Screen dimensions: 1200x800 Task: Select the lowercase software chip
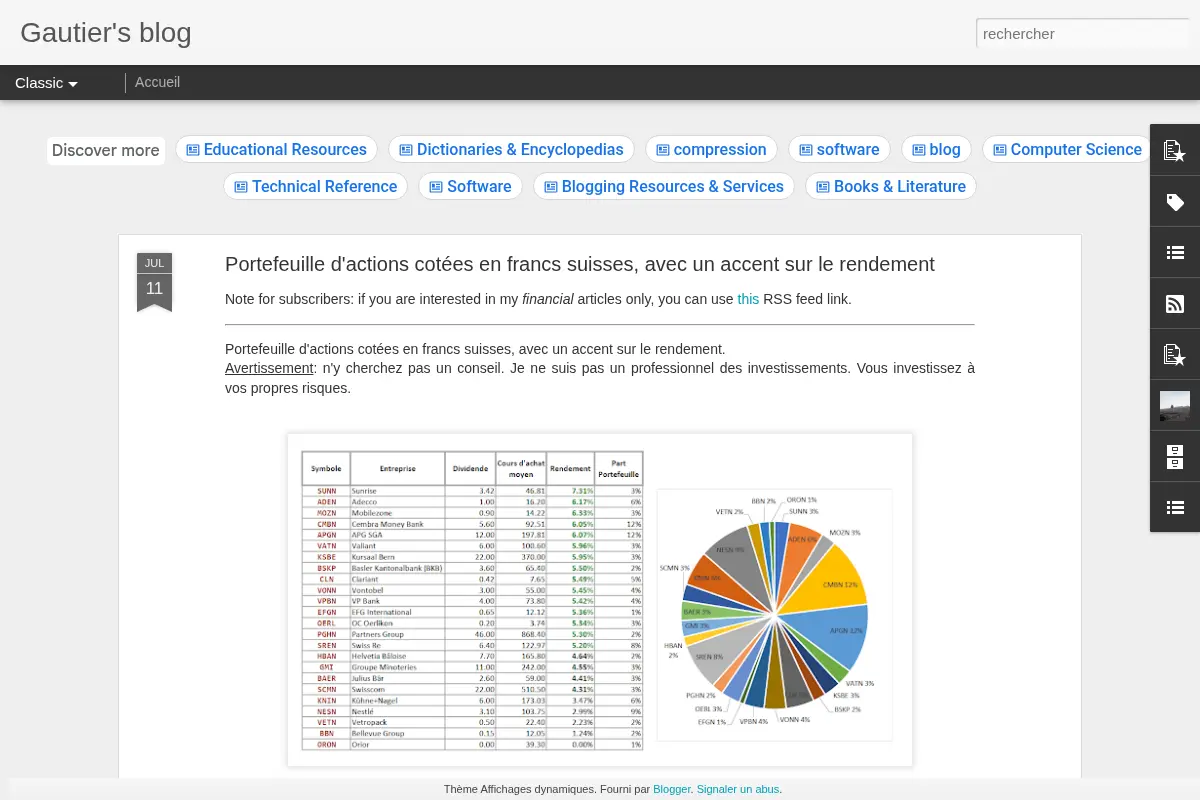(840, 150)
